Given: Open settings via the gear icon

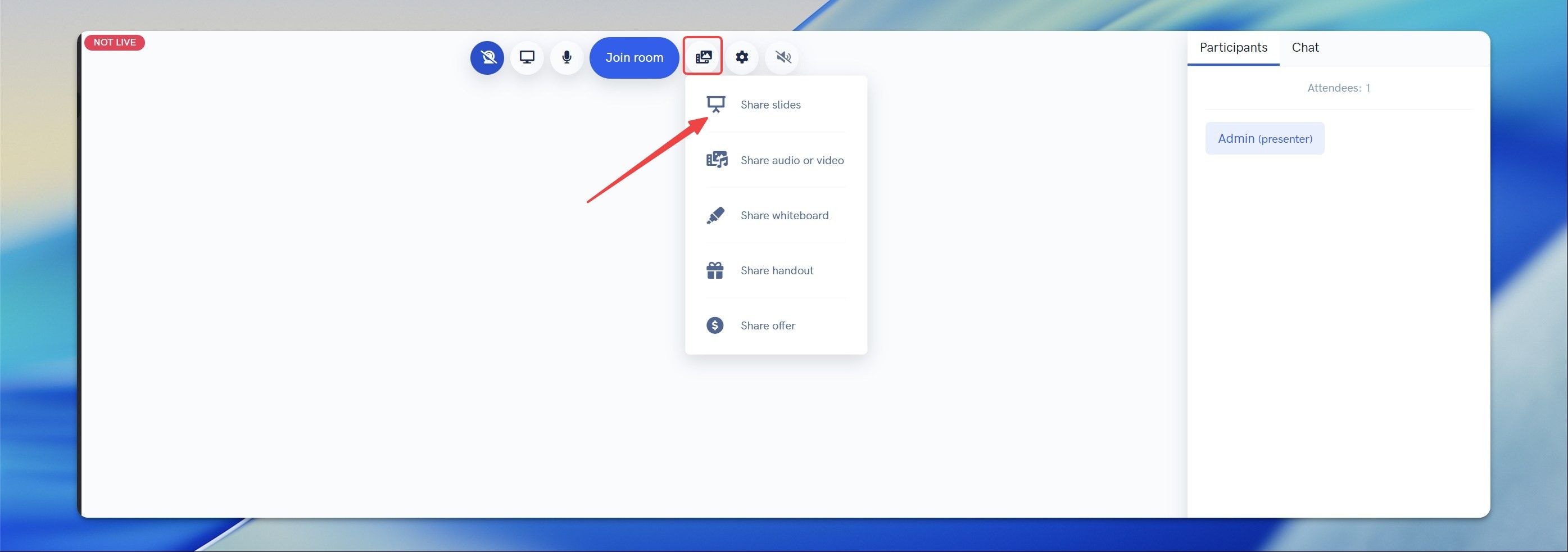Looking at the screenshot, I should click(742, 57).
